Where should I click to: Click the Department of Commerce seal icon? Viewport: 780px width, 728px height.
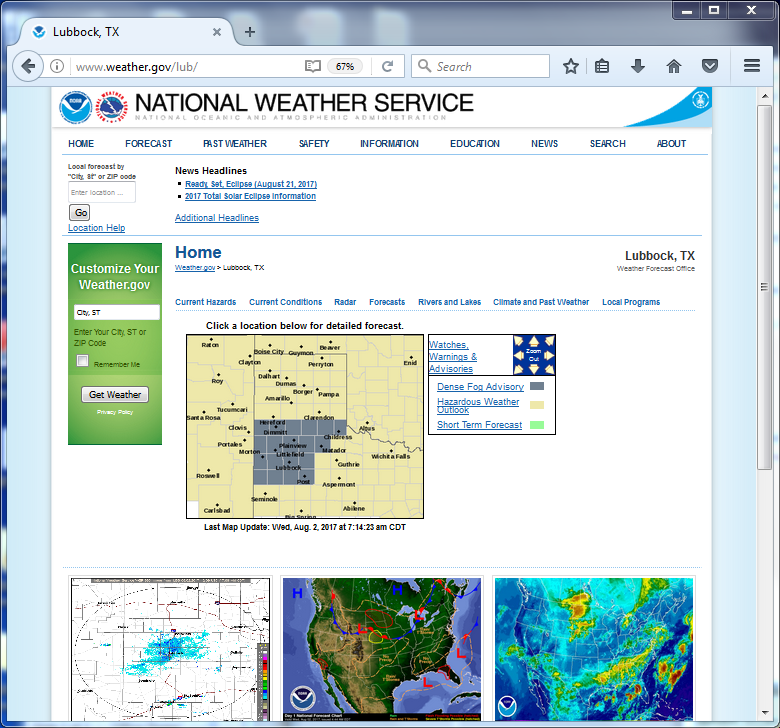(701, 101)
